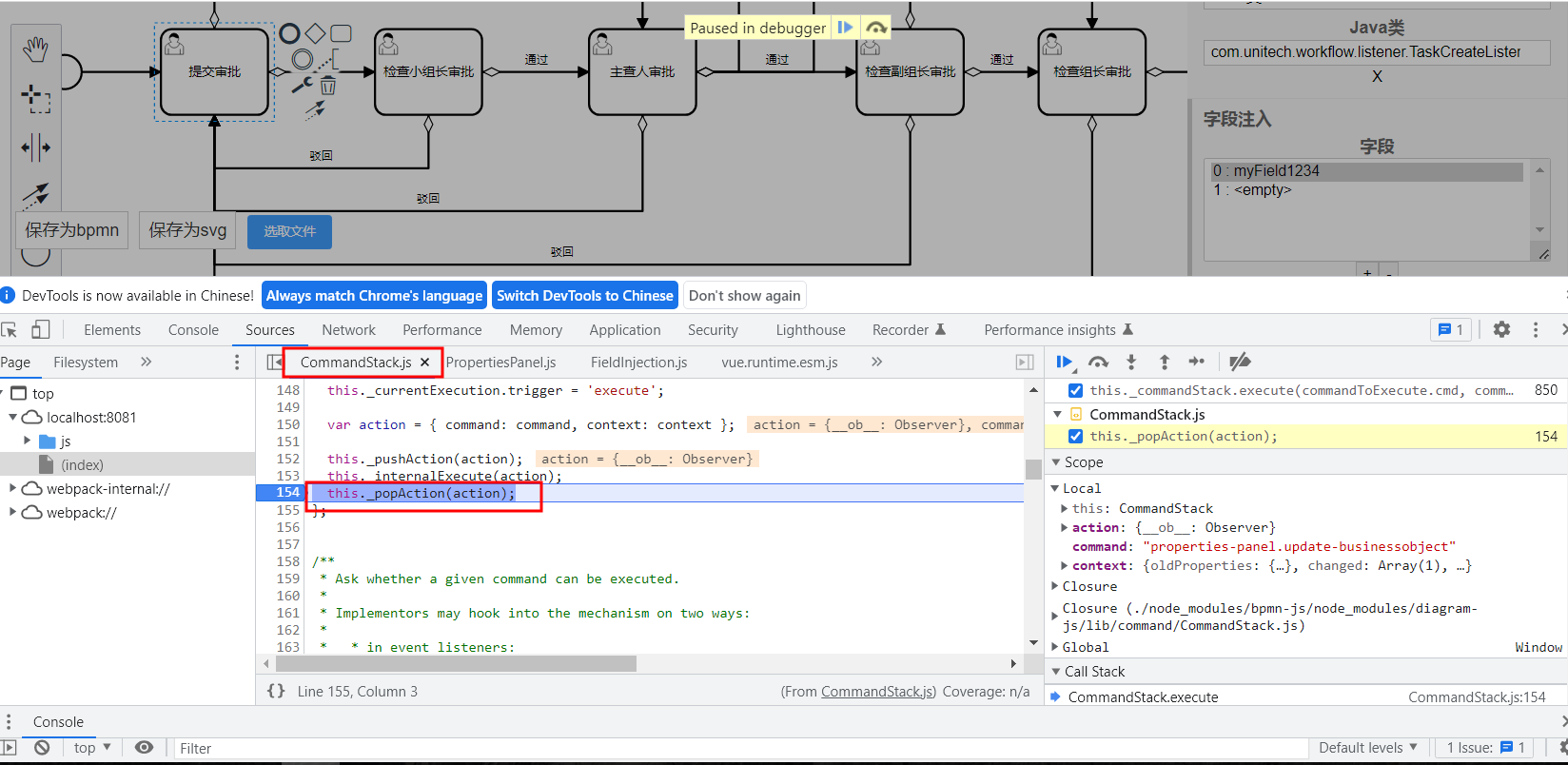1568x765 pixels.
Task: Collapse CommandStack.js breakpoint group
Action: click(1057, 414)
